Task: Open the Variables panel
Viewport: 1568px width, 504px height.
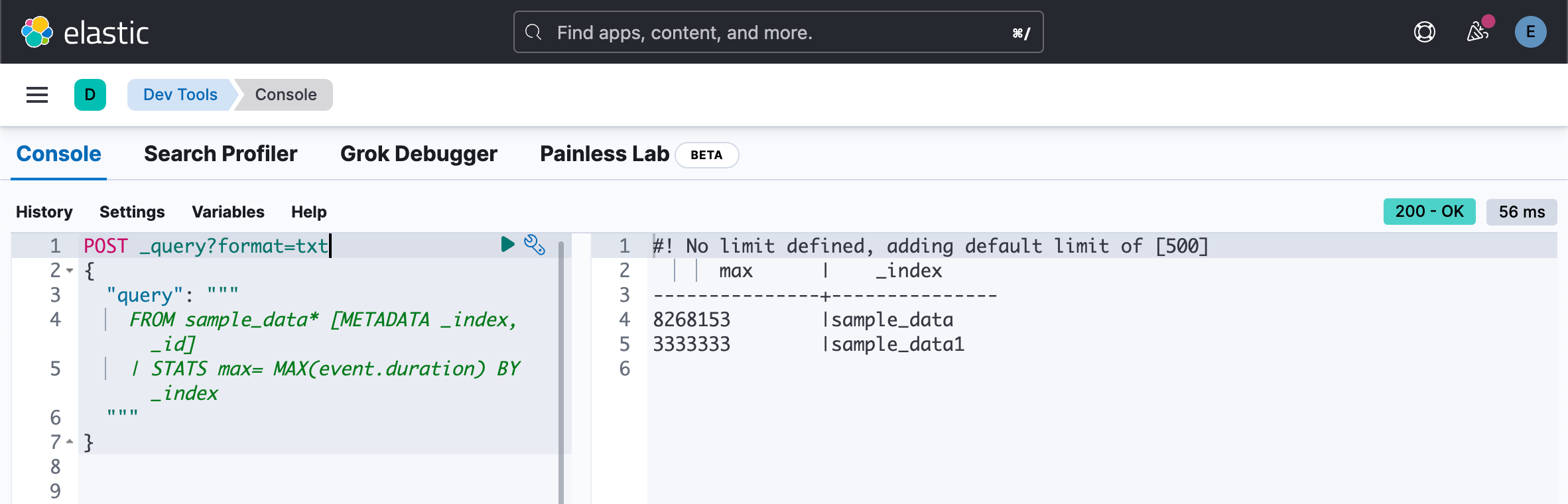Action: pyautogui.click(x=228, y=212)
